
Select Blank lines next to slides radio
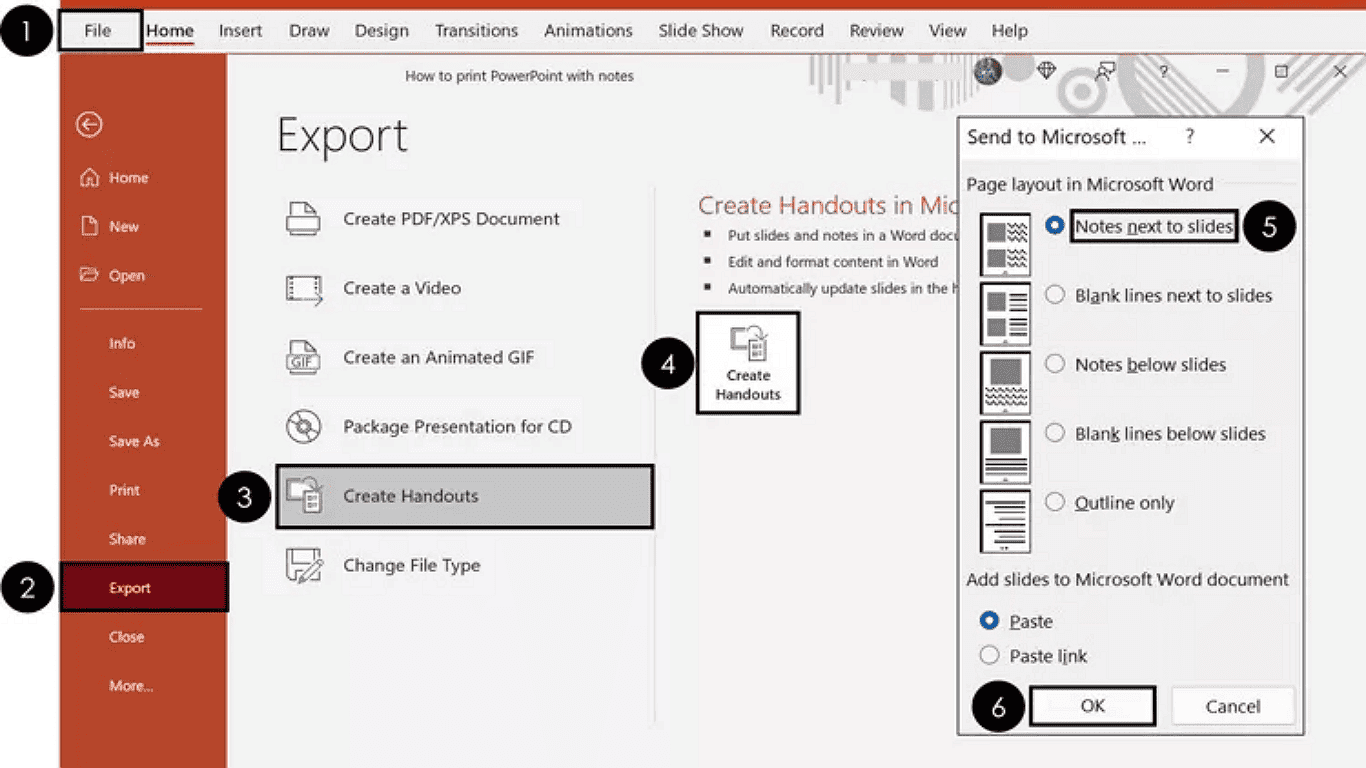(x=1054, y=295)
